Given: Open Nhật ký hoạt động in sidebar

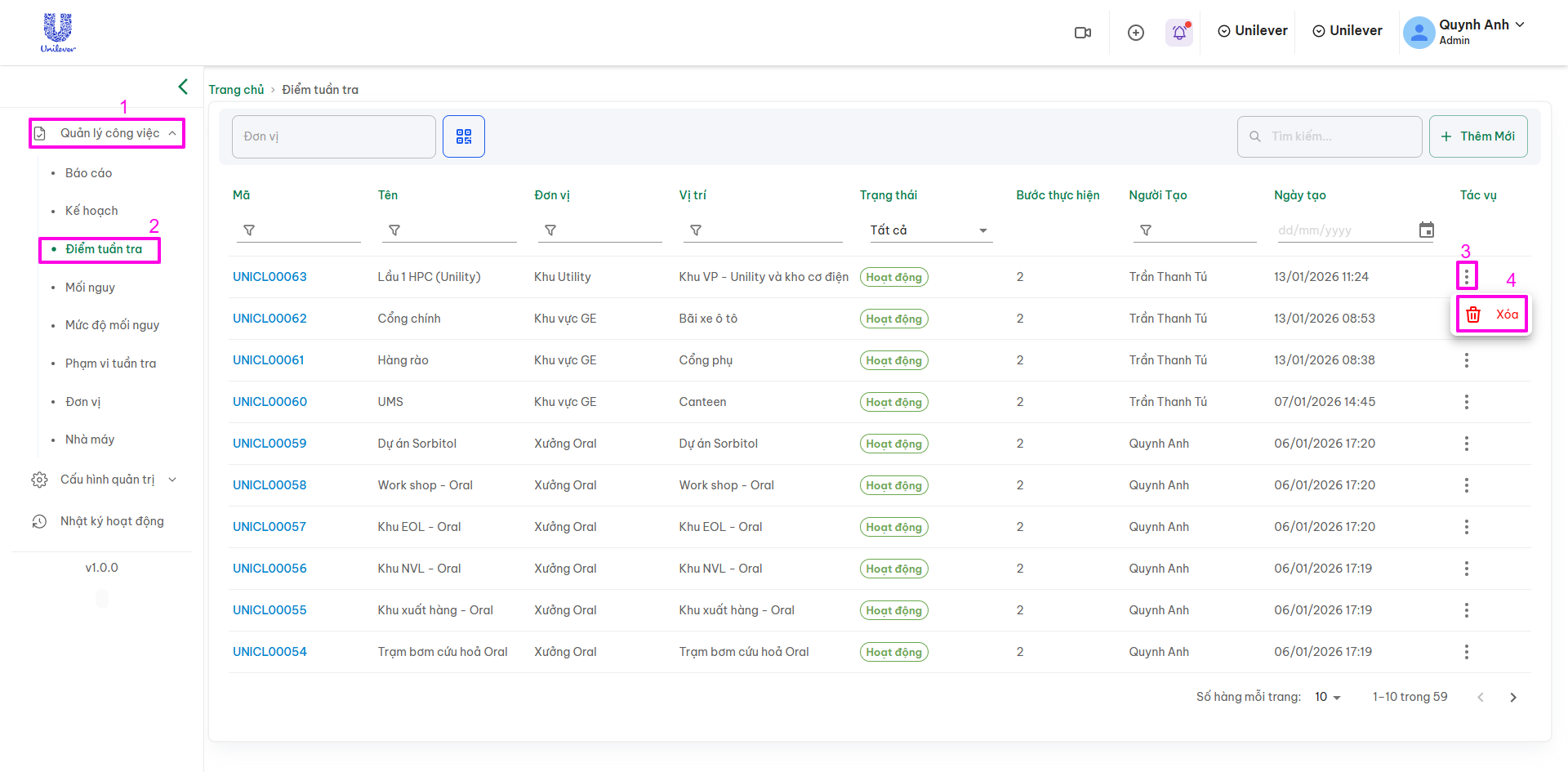Looking at the screenshot, I should click(112, 521).
